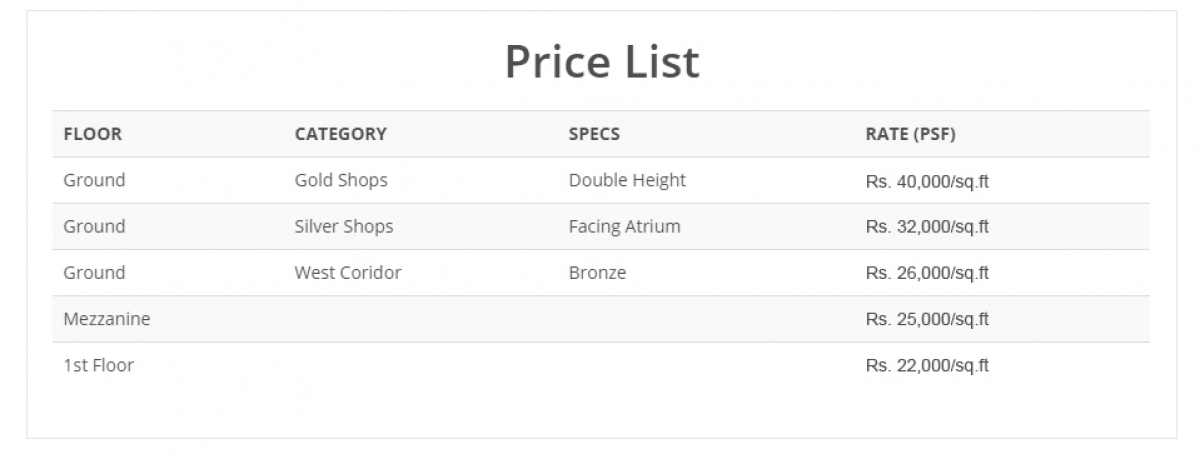Click the Gold Shops cell
This screenshot has width=1200, height=469.
tap(341, 180)
